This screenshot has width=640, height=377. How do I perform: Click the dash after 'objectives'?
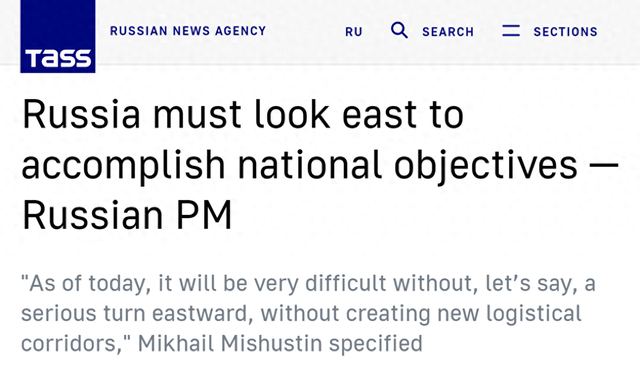coord(604,164)
